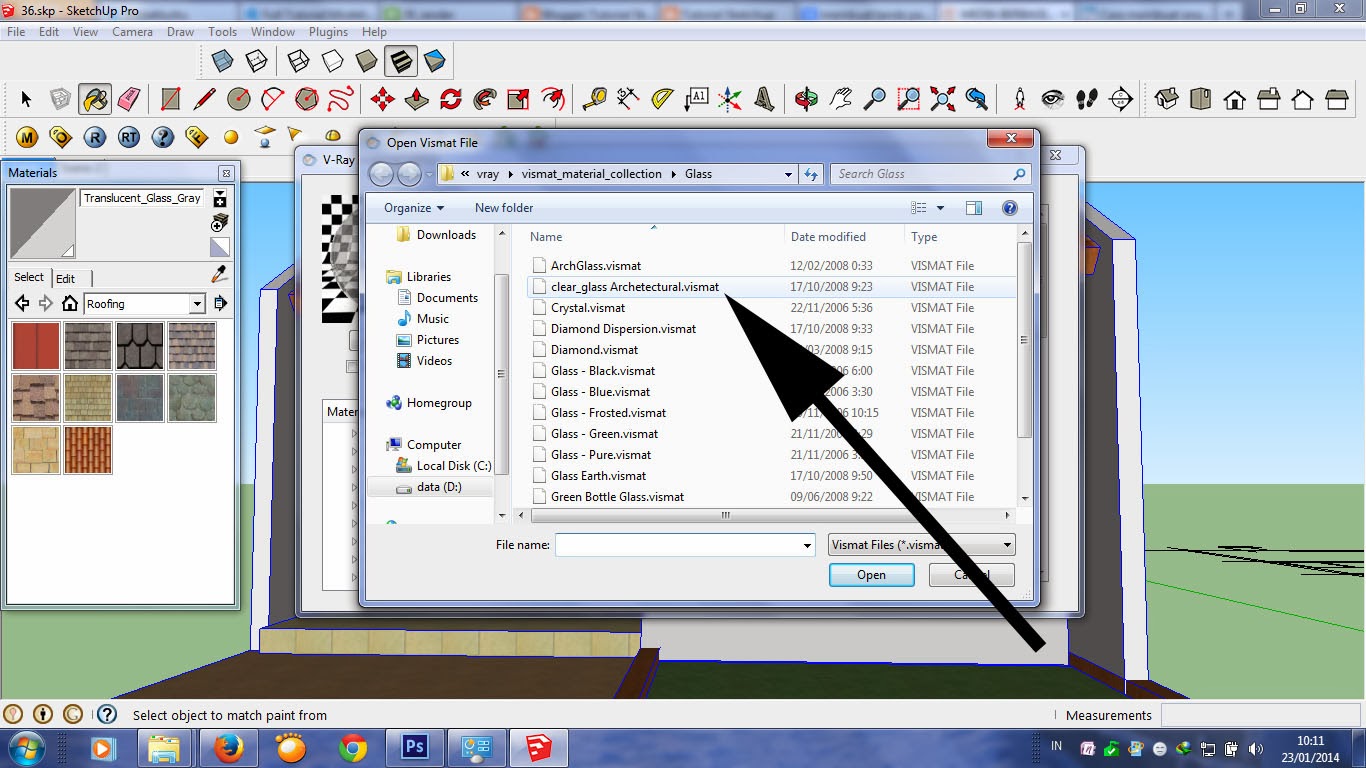Enable Back Edges face style
1366x768 pixels.
coord(257,62)
